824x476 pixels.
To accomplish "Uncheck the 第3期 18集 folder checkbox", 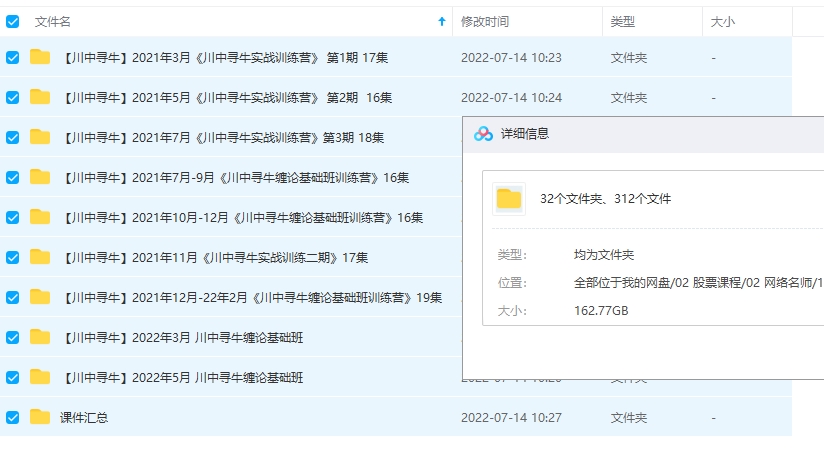I will (13, 138).
